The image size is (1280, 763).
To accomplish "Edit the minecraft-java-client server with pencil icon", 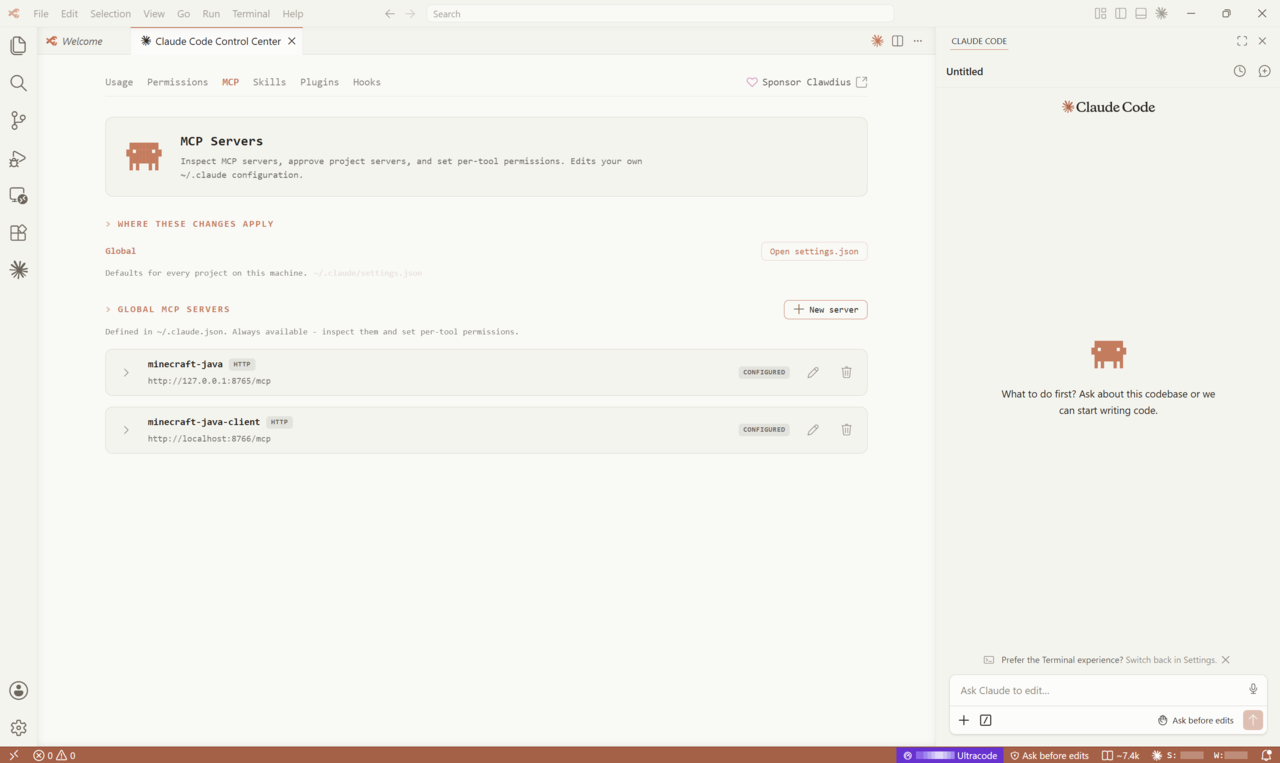I will pos(813,430).
